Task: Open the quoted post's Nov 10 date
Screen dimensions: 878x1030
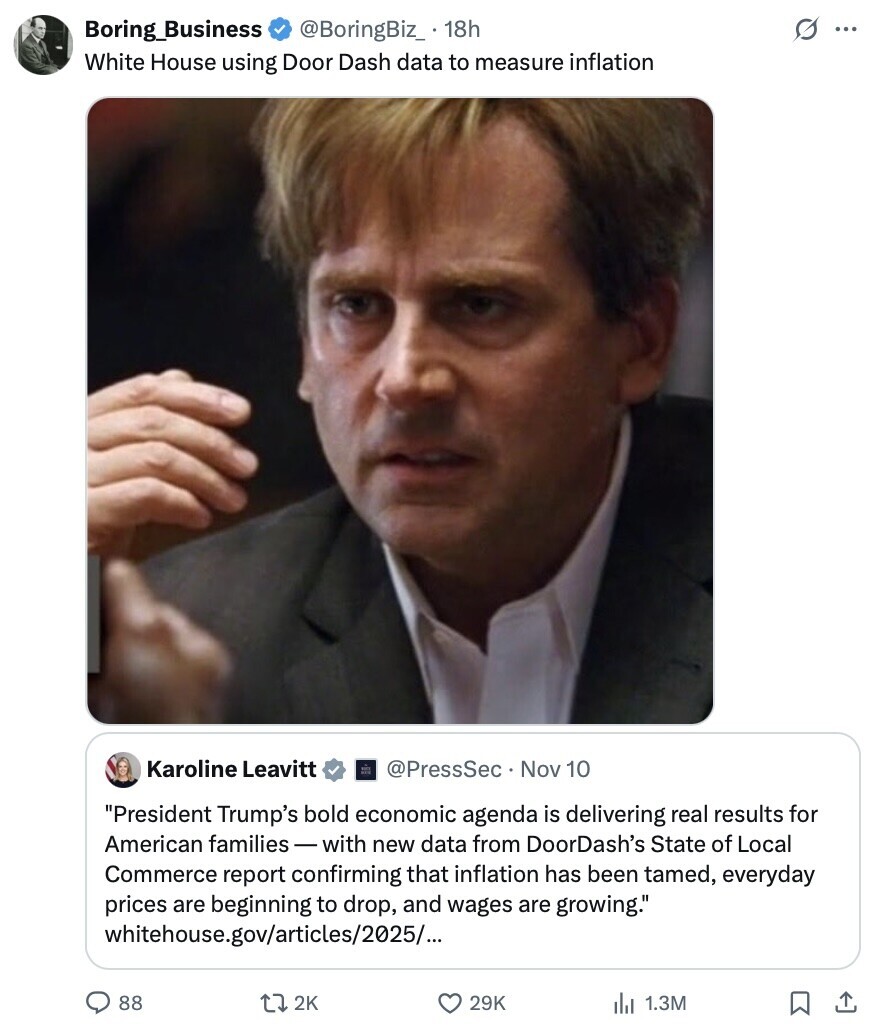Action: [x=555, y=769]
